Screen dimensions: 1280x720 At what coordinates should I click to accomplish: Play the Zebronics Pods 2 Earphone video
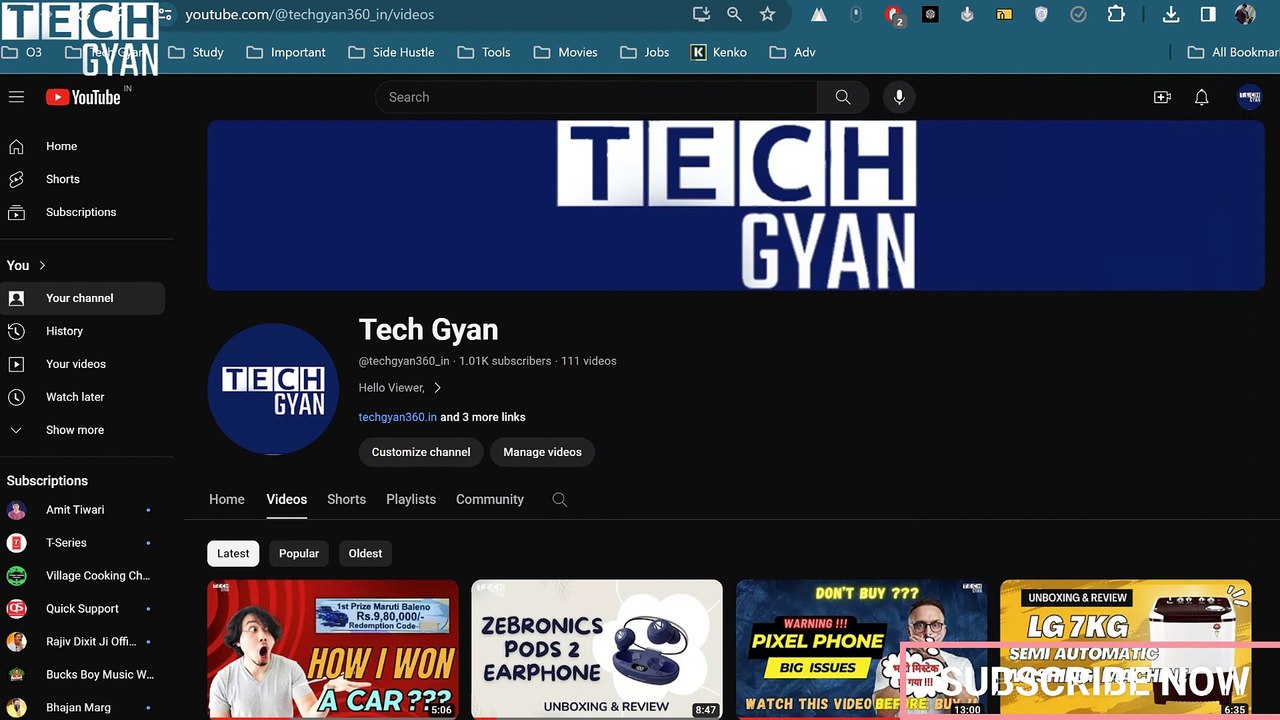click(x=597, y=650)
